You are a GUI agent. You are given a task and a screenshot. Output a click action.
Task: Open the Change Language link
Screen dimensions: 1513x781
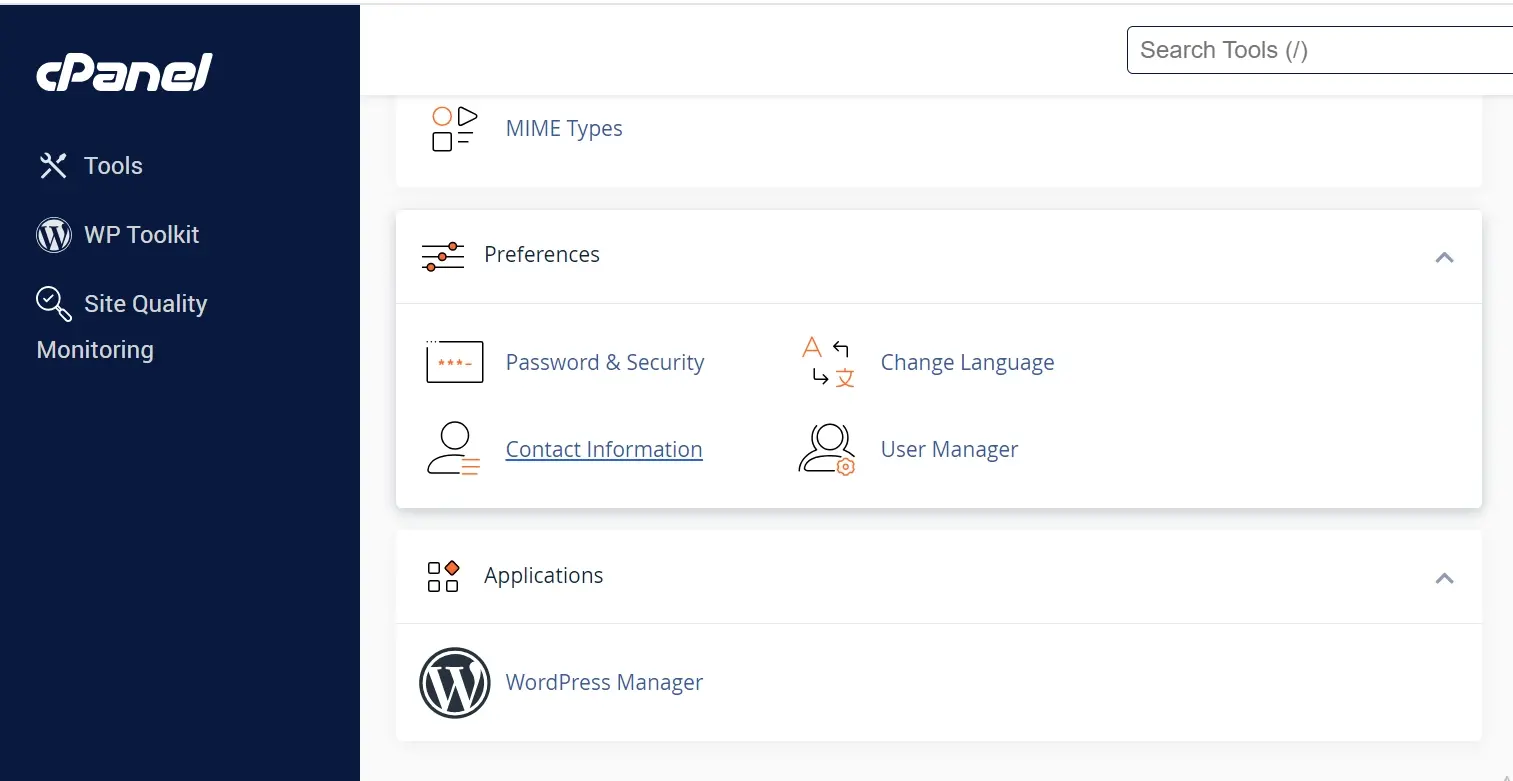point(967,362)
